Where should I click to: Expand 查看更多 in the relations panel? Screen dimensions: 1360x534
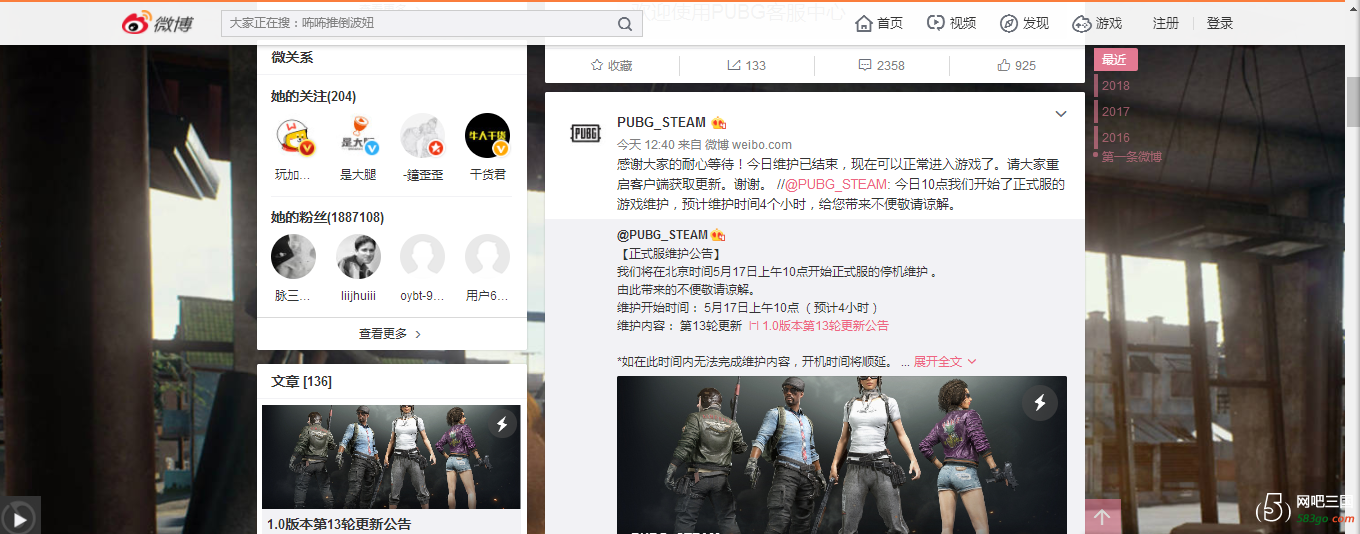point(391,334)
